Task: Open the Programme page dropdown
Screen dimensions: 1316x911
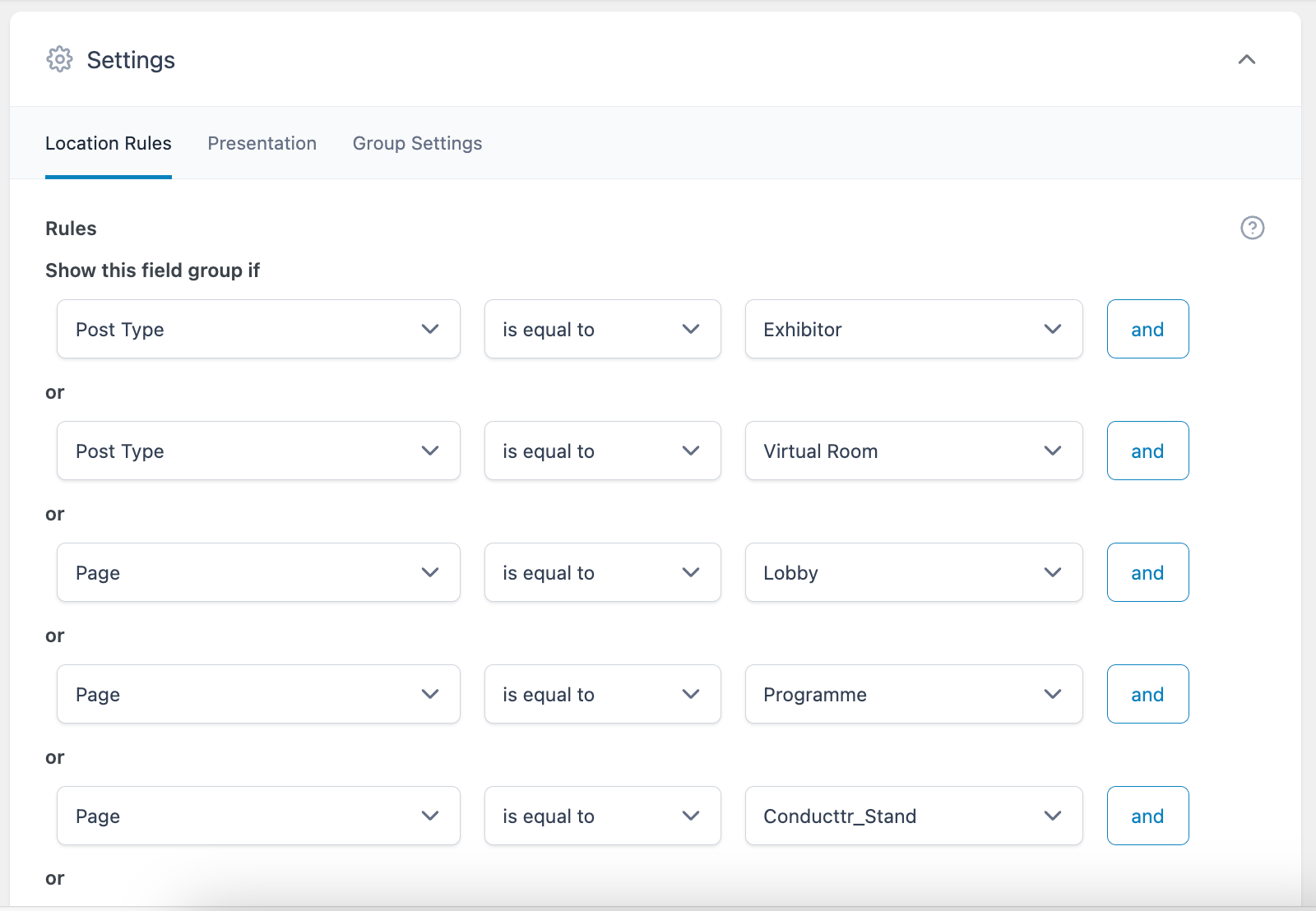Action: (x=913, y=694)
